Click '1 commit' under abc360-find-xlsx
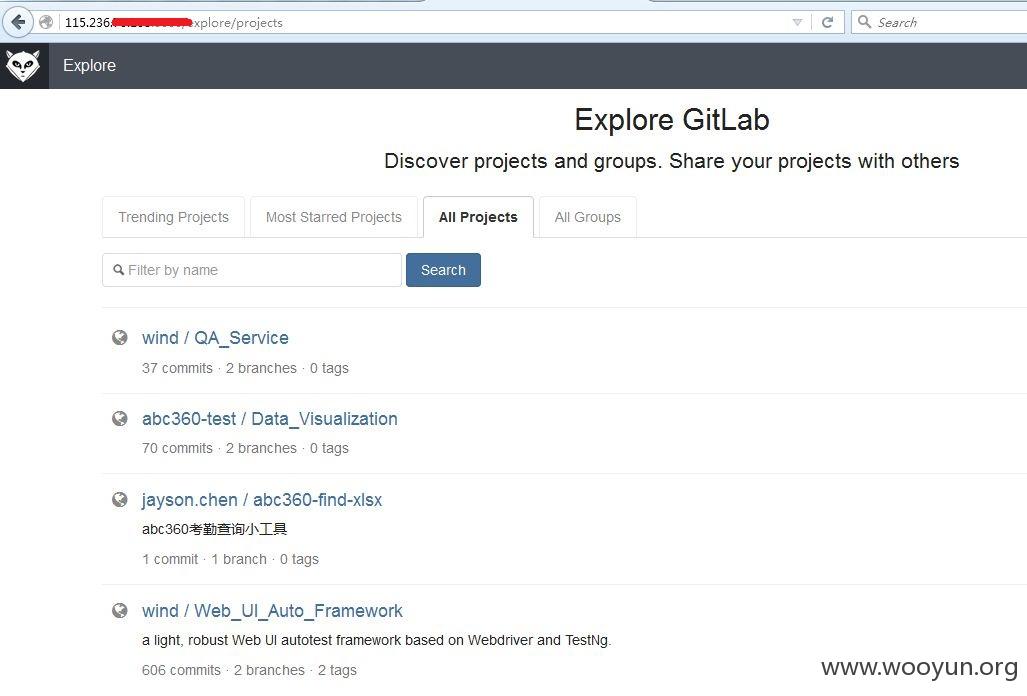The width and height of the screenshot is (1027, 696). click(170, 559)
